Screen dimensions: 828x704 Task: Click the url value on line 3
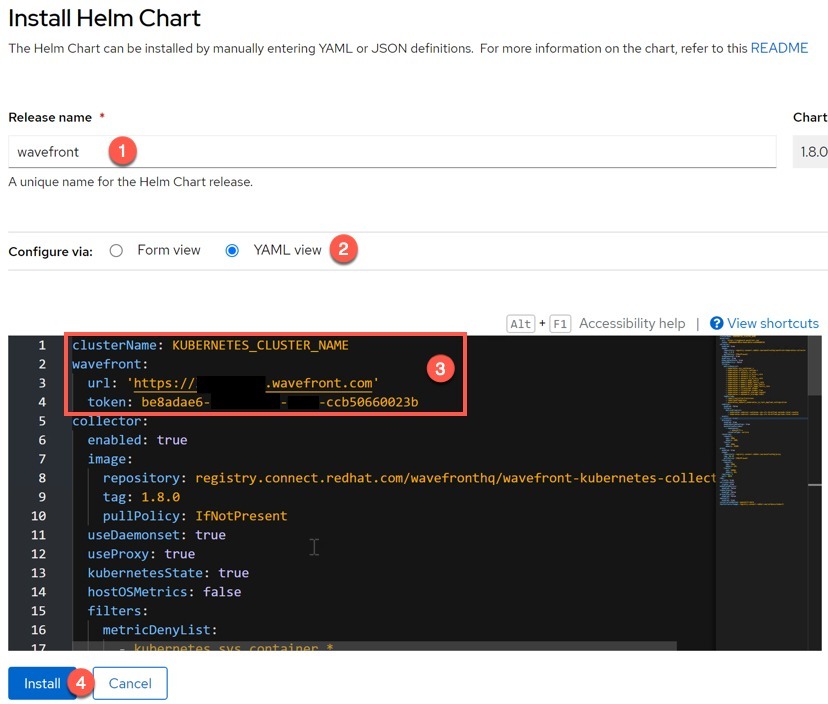tap(253, 383)
